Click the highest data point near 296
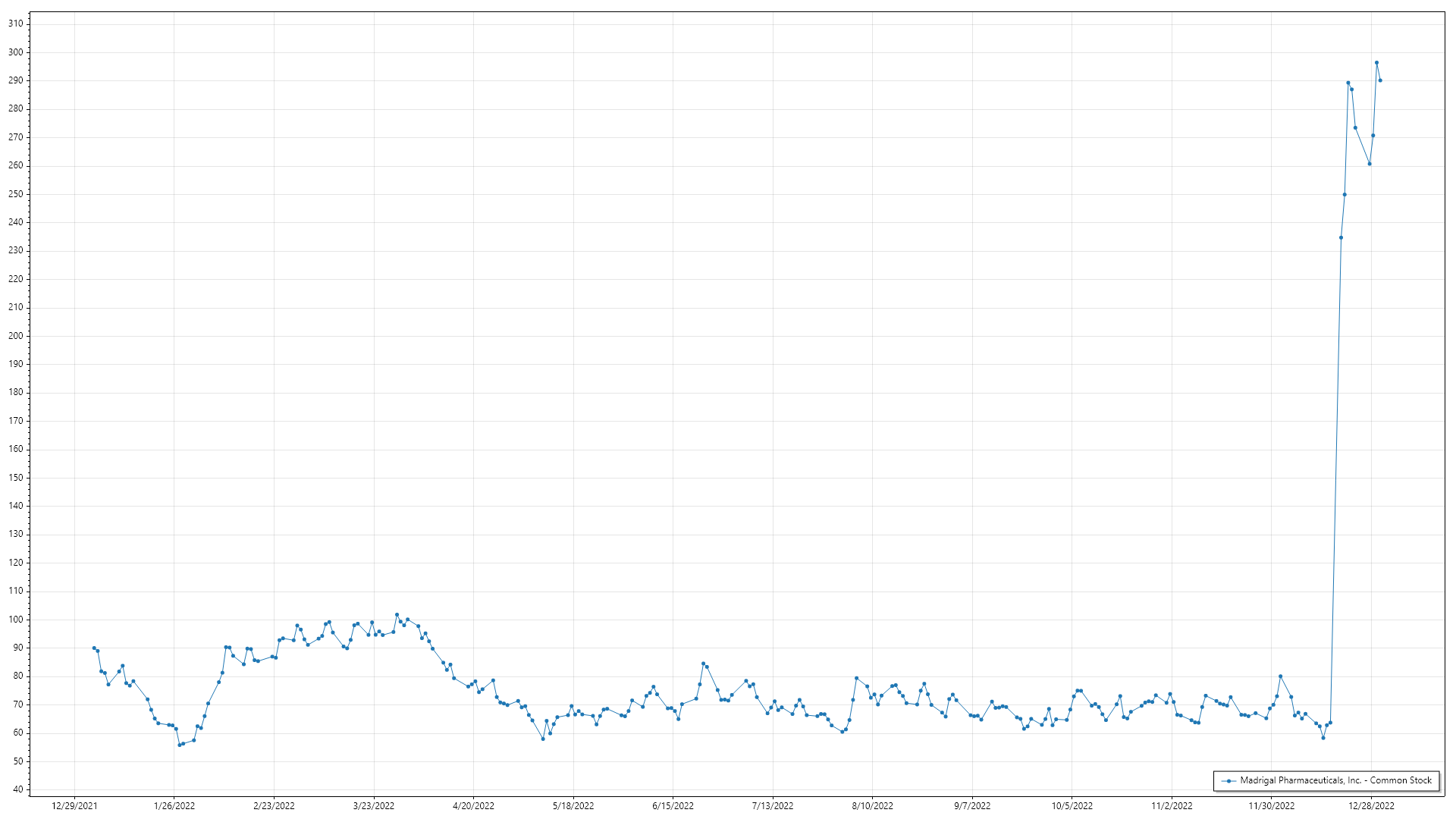The image size is (1456, 819). 1376,63
